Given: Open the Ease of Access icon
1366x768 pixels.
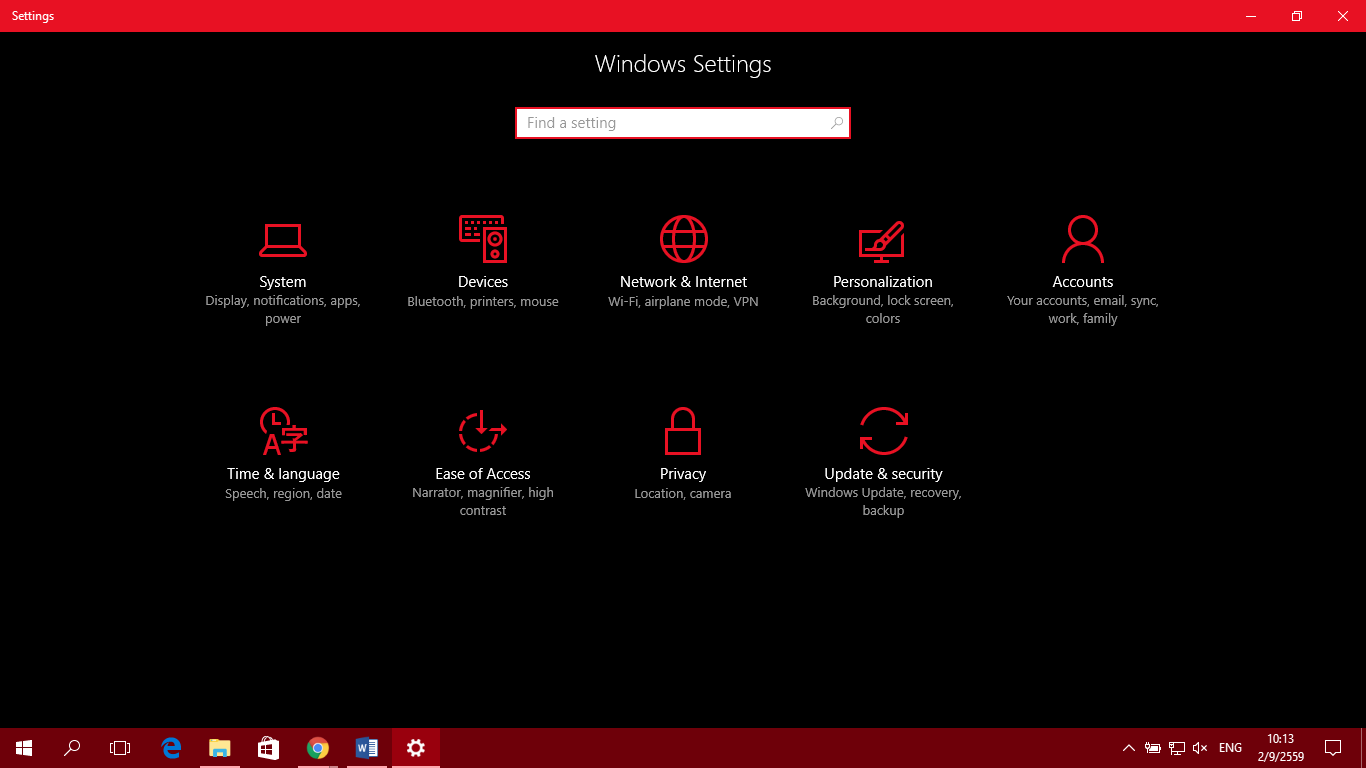Looking at the screenshot, I should pos(483,431).
